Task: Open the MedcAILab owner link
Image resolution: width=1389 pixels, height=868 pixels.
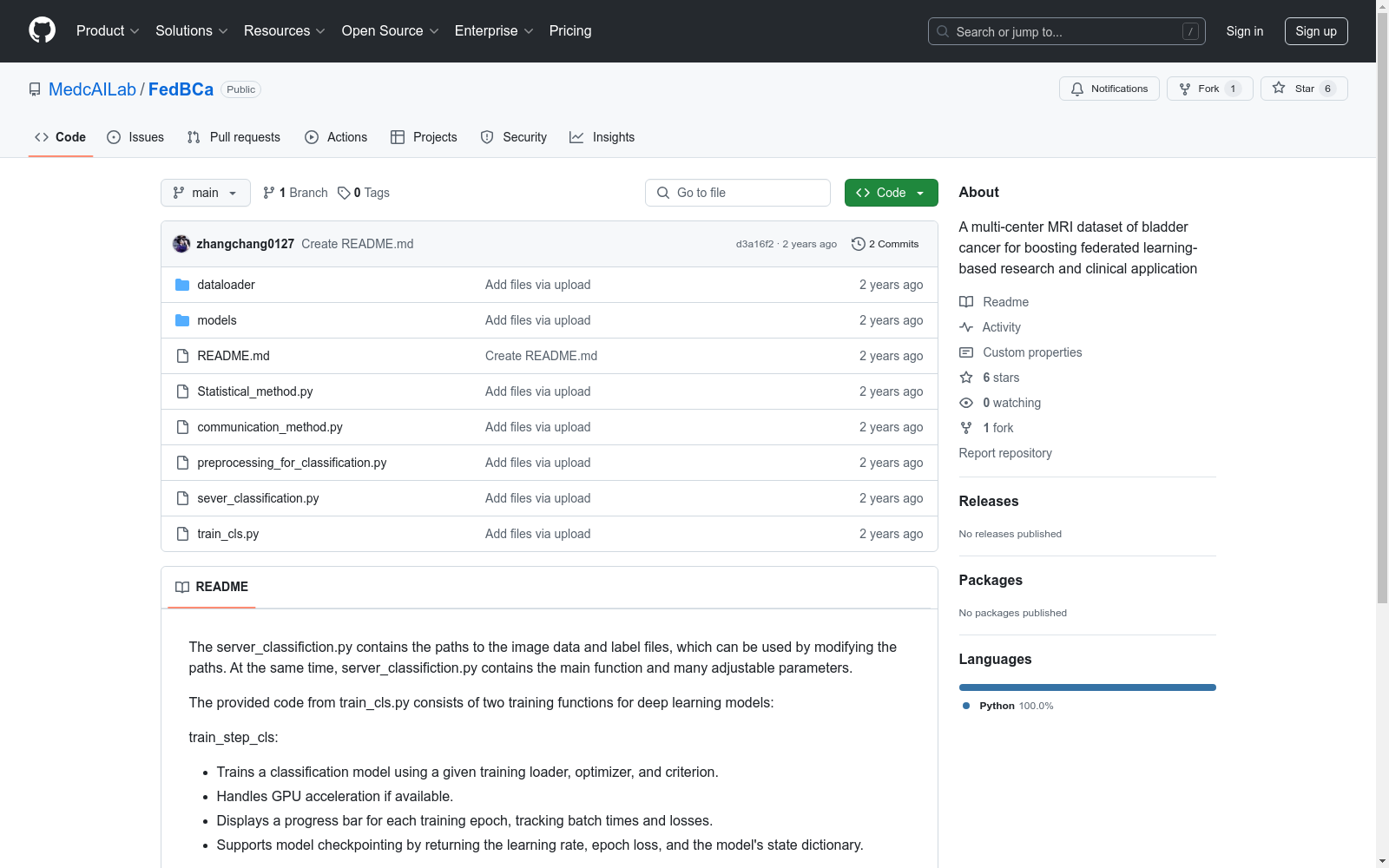Action: coord(92,89)
